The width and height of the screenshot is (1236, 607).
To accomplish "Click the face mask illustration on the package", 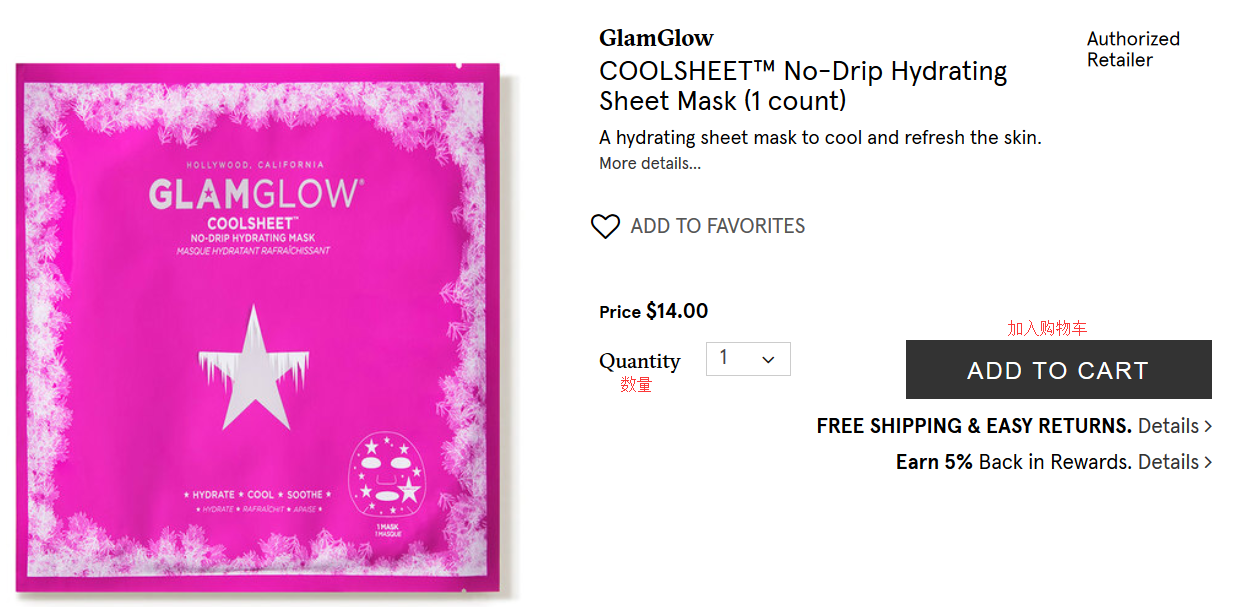I will pos(386,473).
